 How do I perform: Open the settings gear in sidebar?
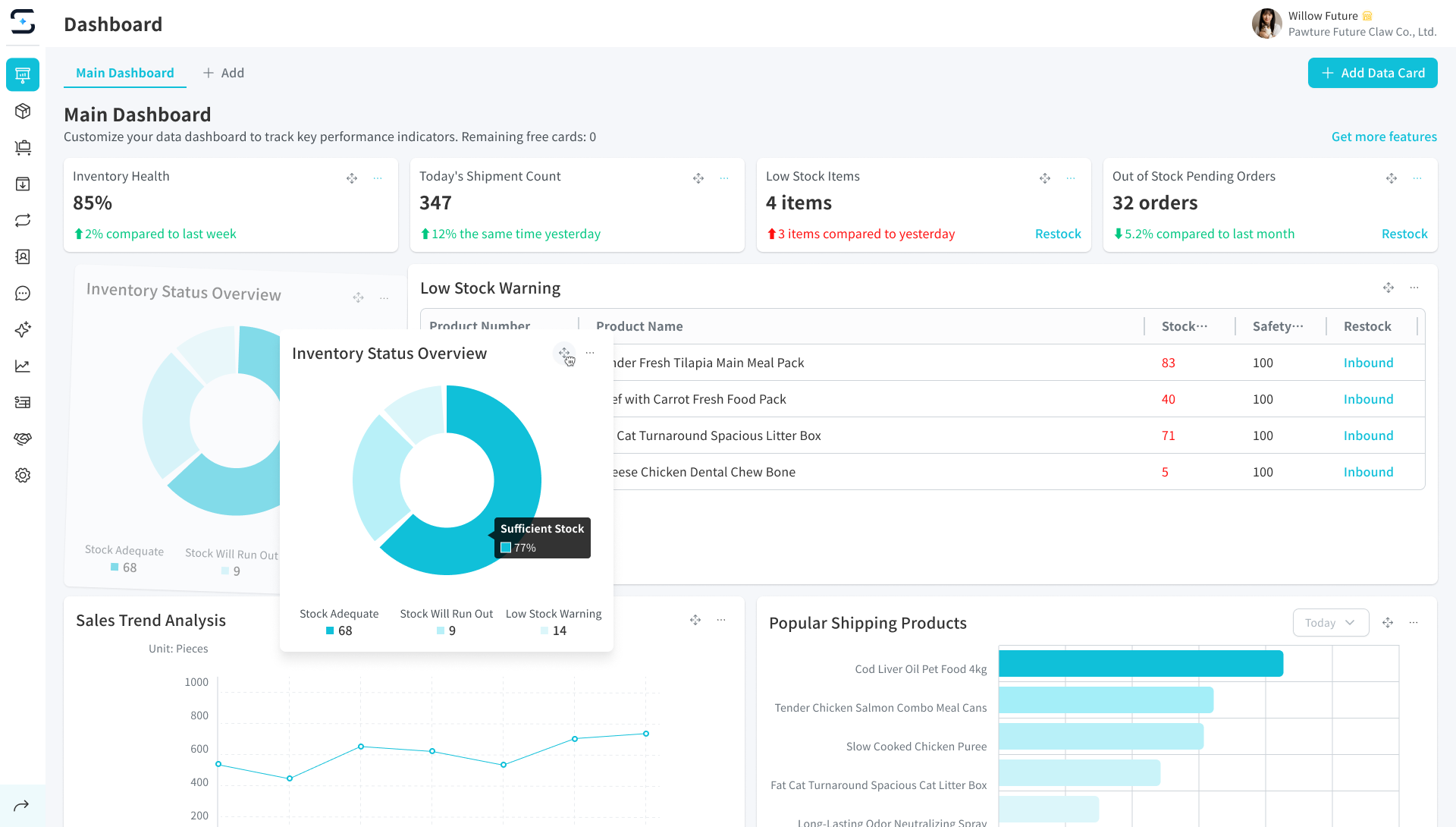tap(23, 476)
